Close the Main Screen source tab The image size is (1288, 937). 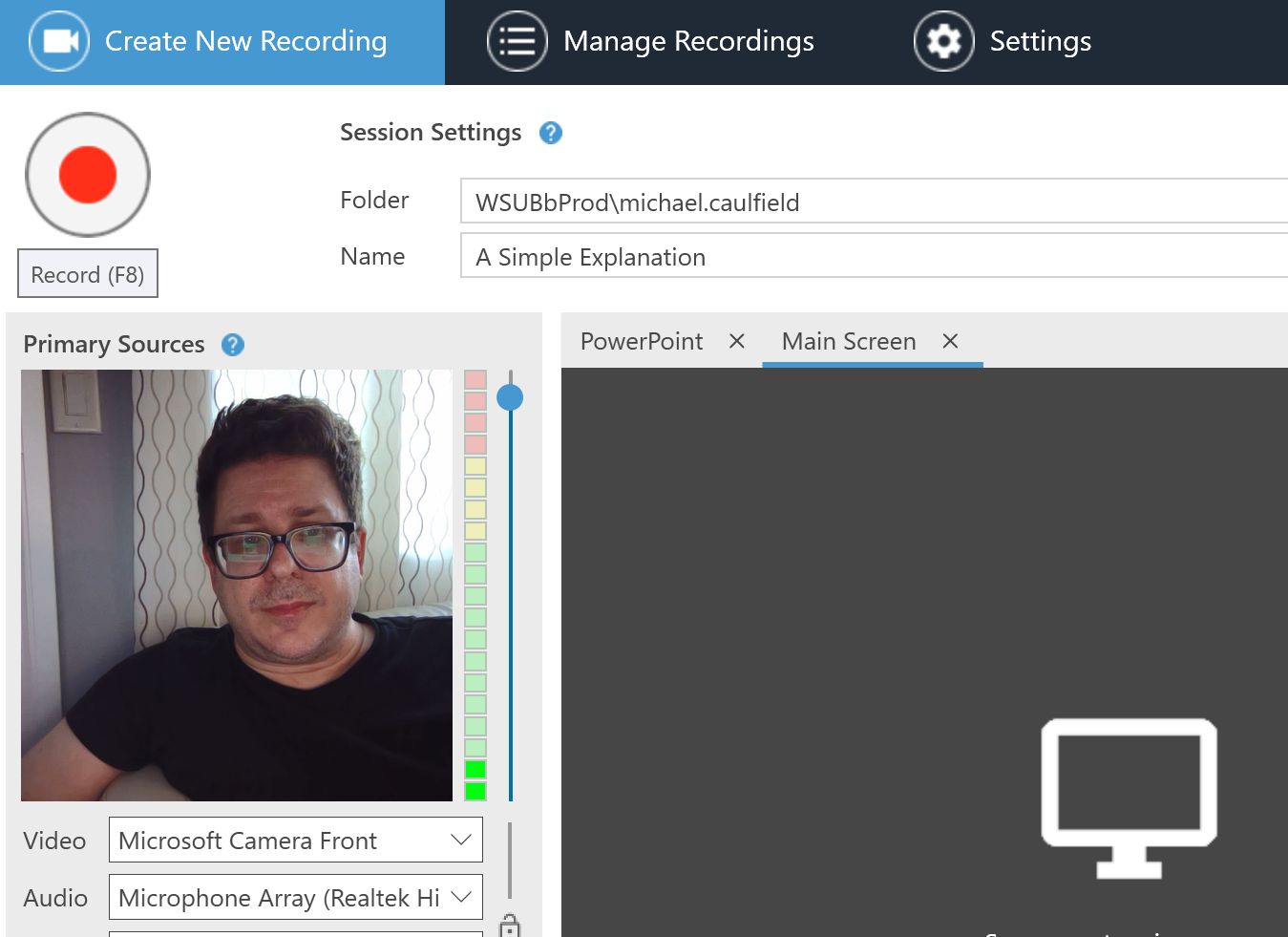point(950,341)
